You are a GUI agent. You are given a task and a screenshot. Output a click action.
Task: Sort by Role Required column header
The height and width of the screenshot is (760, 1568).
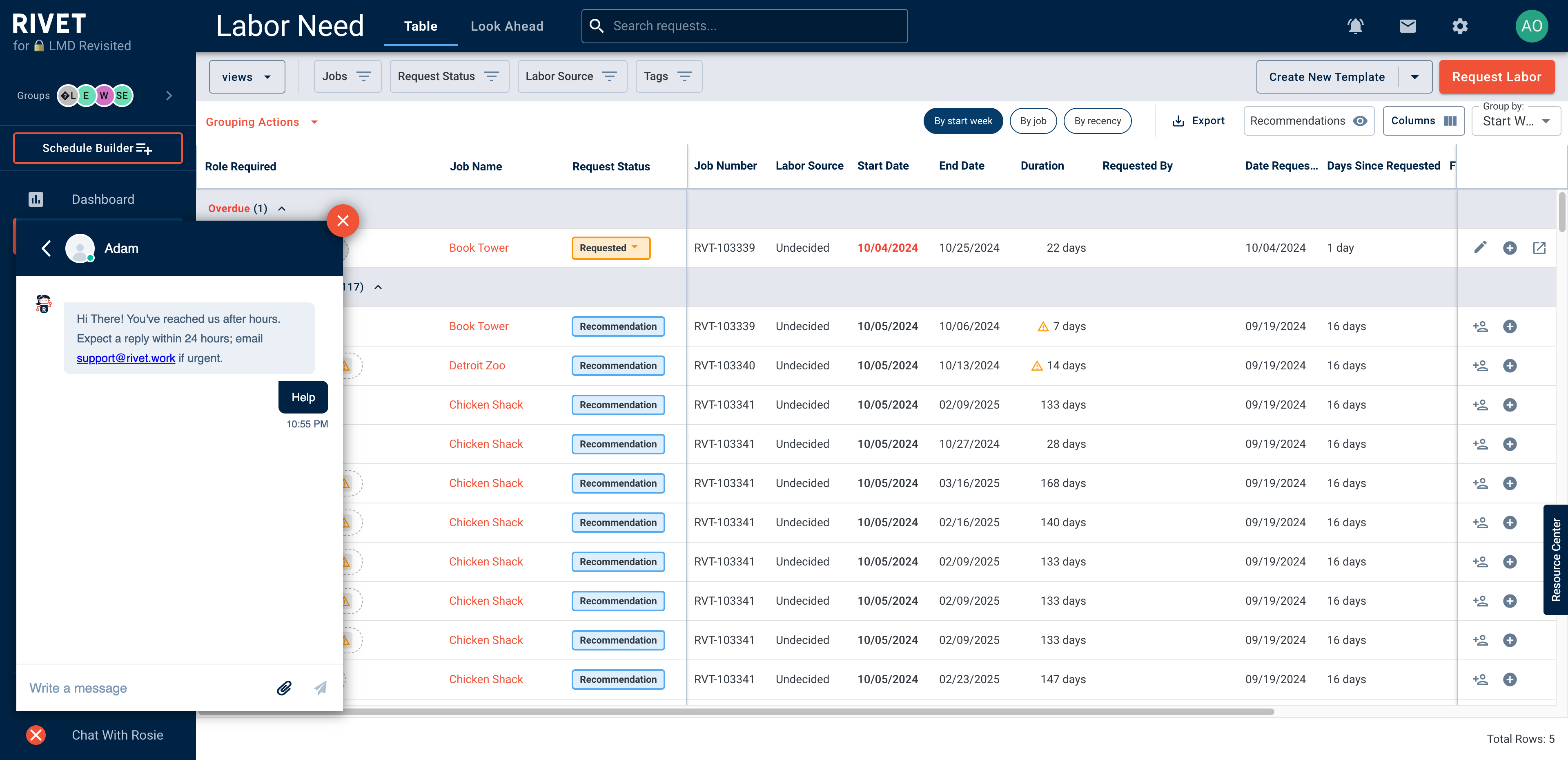click(241, 166)
